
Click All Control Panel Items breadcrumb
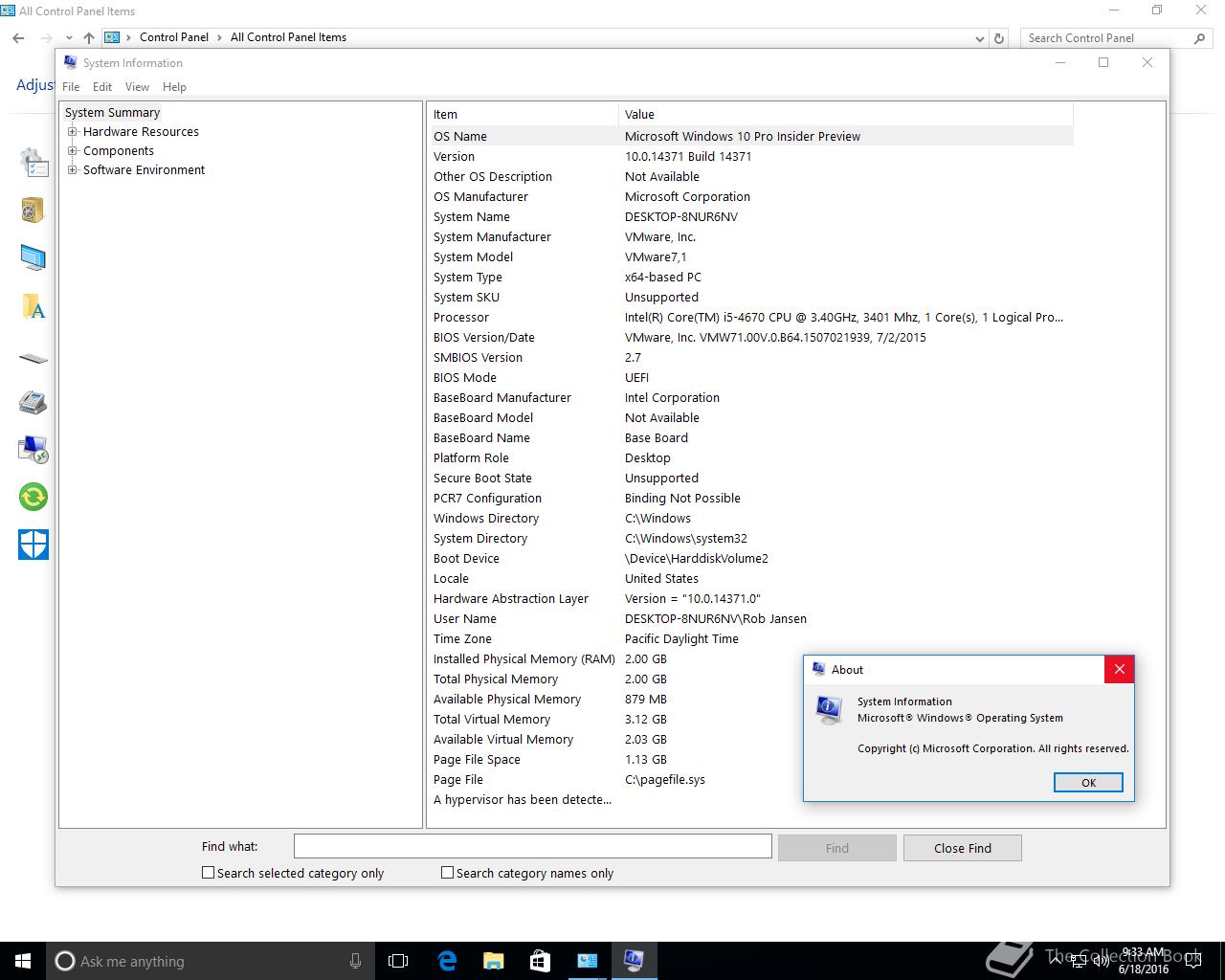[x=288, y=37]
